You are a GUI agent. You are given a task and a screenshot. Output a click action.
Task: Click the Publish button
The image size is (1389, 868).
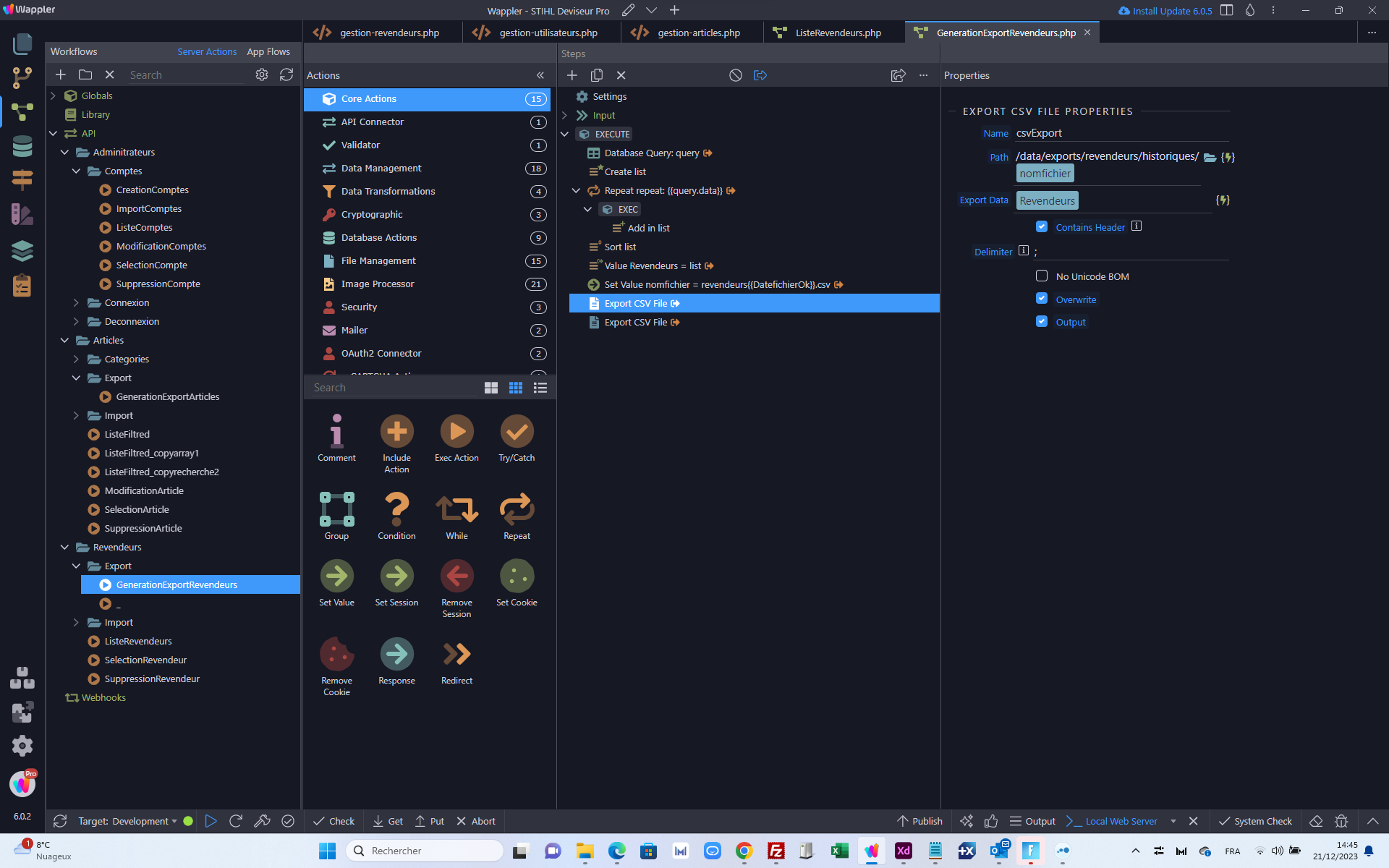pos(919,821)
